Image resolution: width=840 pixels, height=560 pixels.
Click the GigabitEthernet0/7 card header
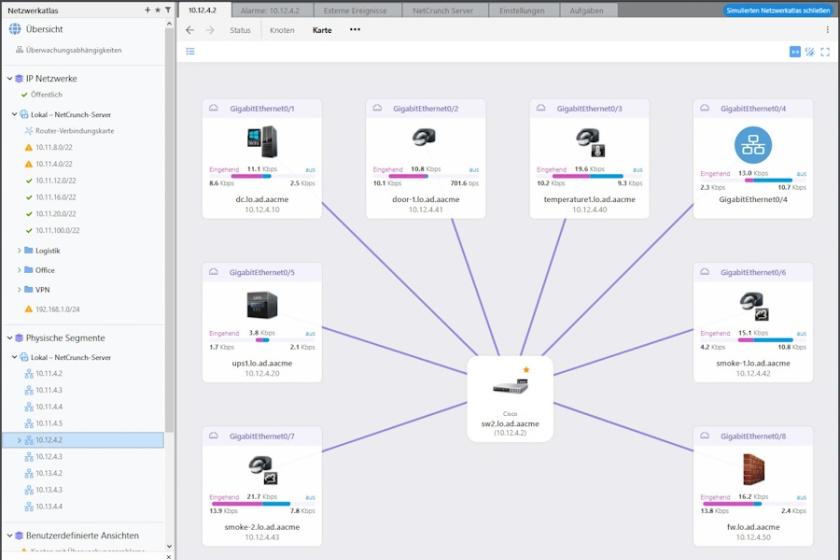(x=262, y=436)
